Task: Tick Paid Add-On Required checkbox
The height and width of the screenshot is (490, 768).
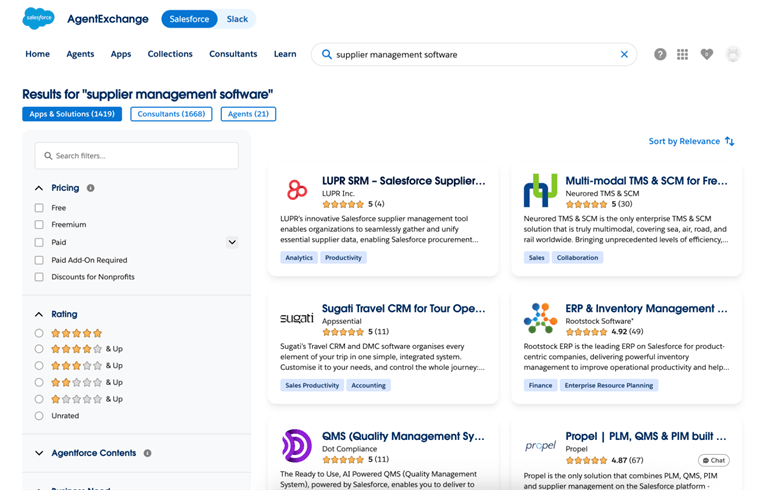Action: 39,260
